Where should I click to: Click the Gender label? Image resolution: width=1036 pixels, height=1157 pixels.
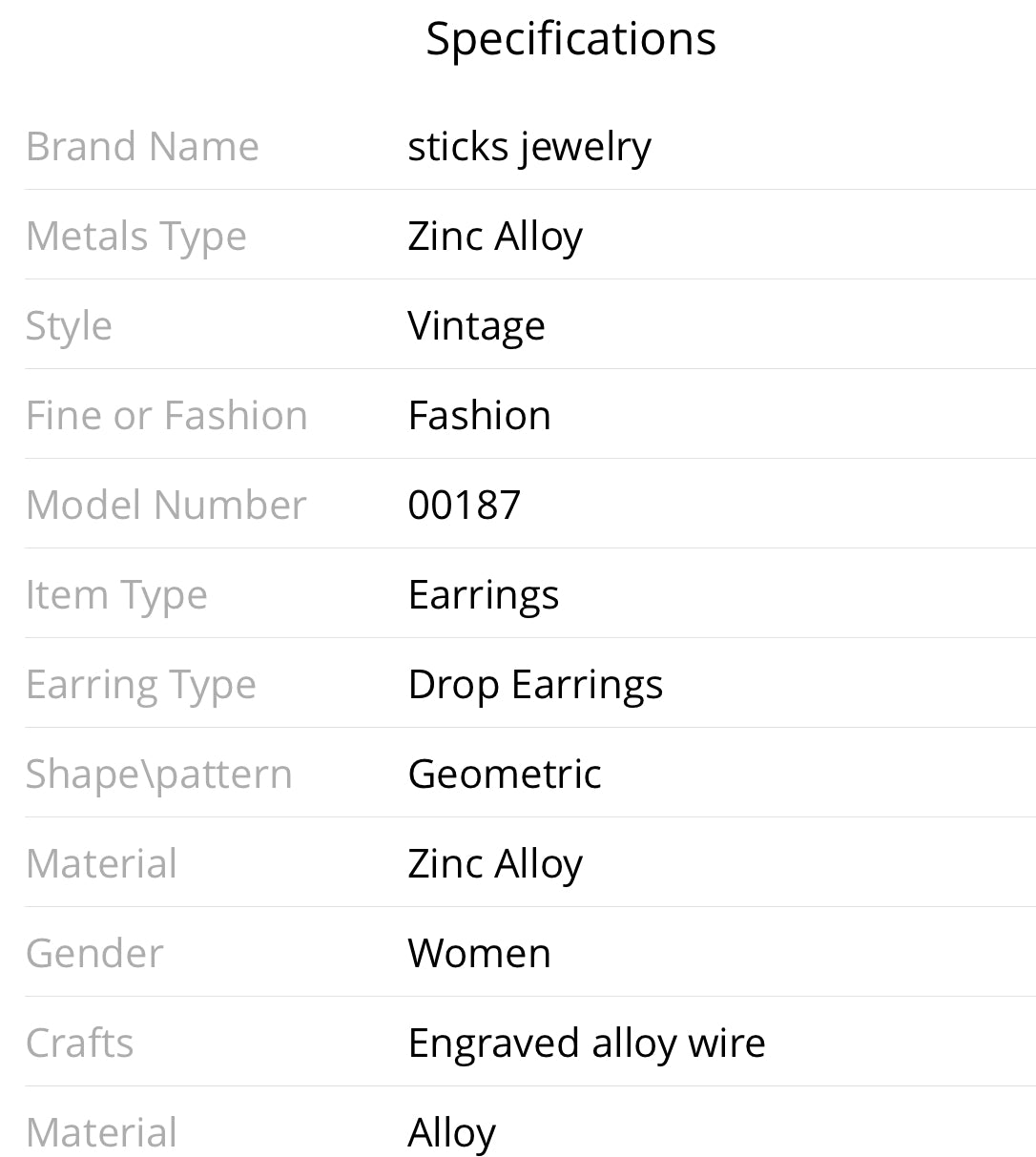pos(94,954)
